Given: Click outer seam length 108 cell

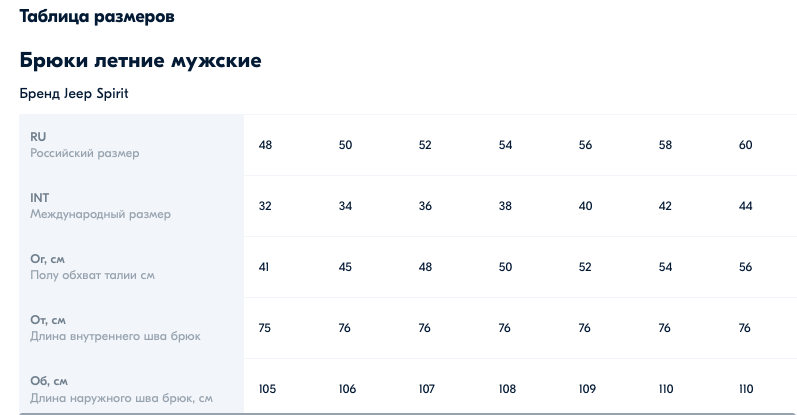Looking at the screenshot, I should point(507,389).
